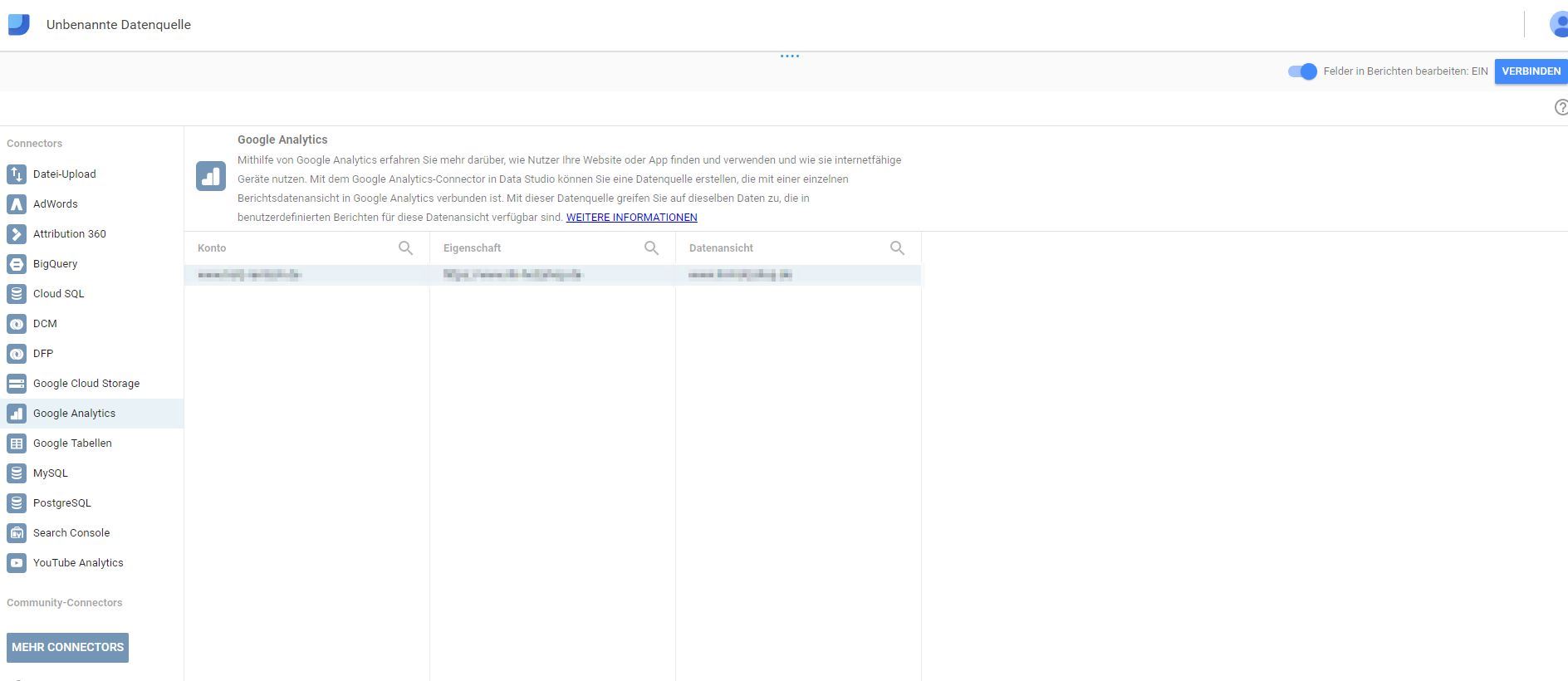The image size is (1568, 681).
Task: Click the AdWords connector icon
Action: click(17, 204)
